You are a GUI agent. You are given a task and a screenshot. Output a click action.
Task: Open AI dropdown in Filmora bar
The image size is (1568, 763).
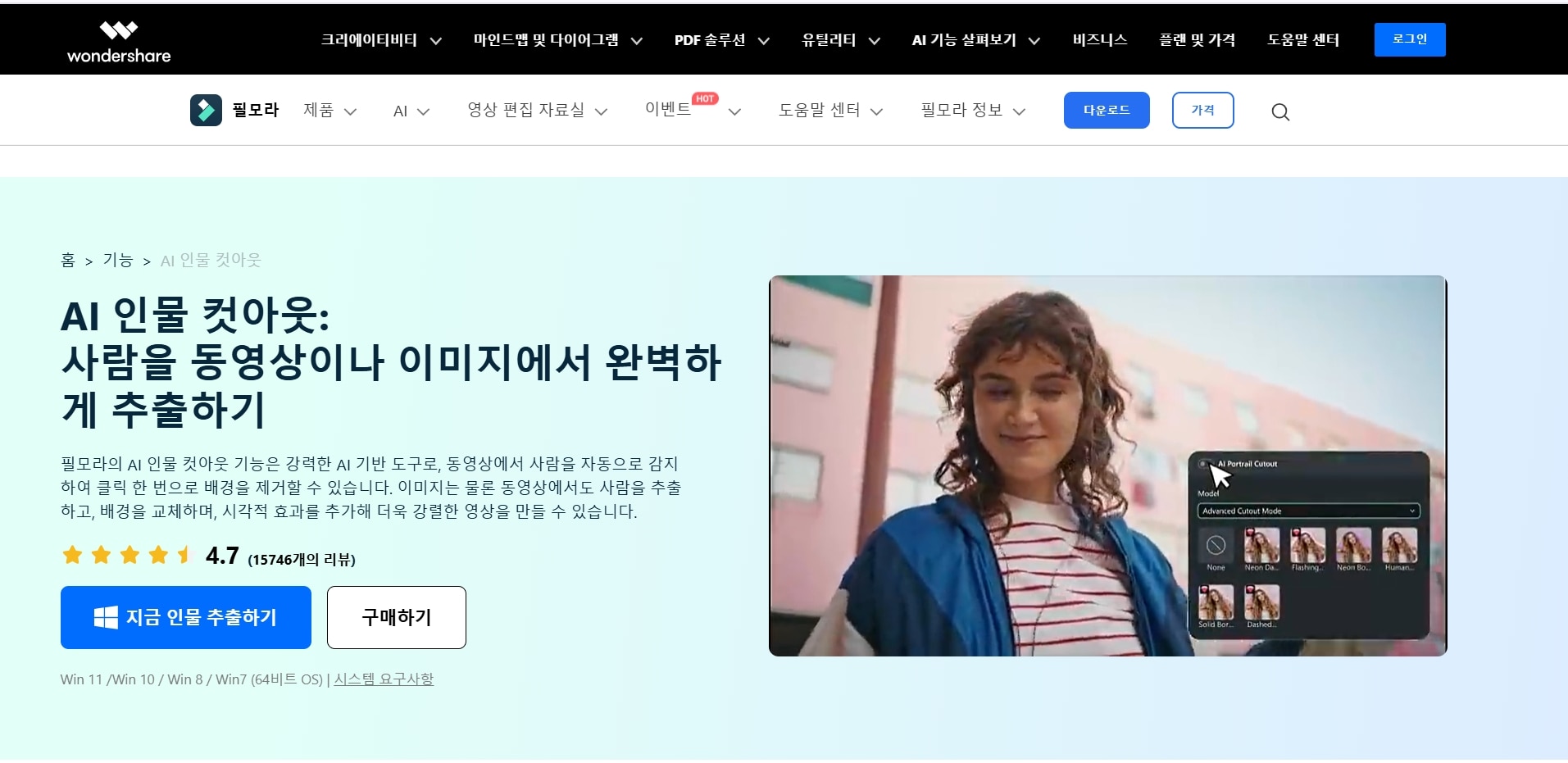tap(411, 111)
